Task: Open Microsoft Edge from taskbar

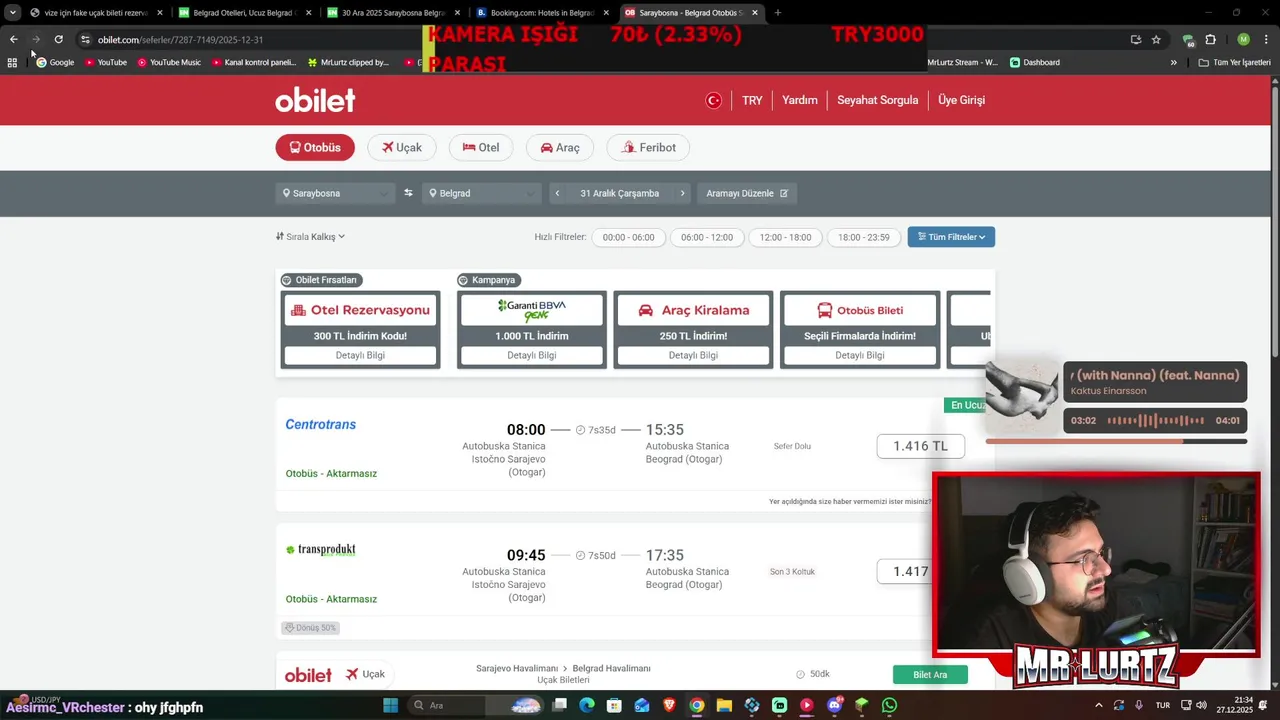Action: click(587, 705)
